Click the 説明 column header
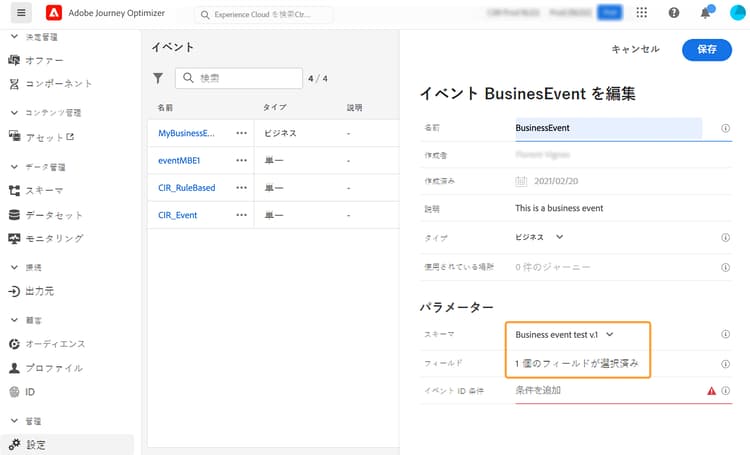The height and width of the screenshot is (455, 750). [354, 108]
